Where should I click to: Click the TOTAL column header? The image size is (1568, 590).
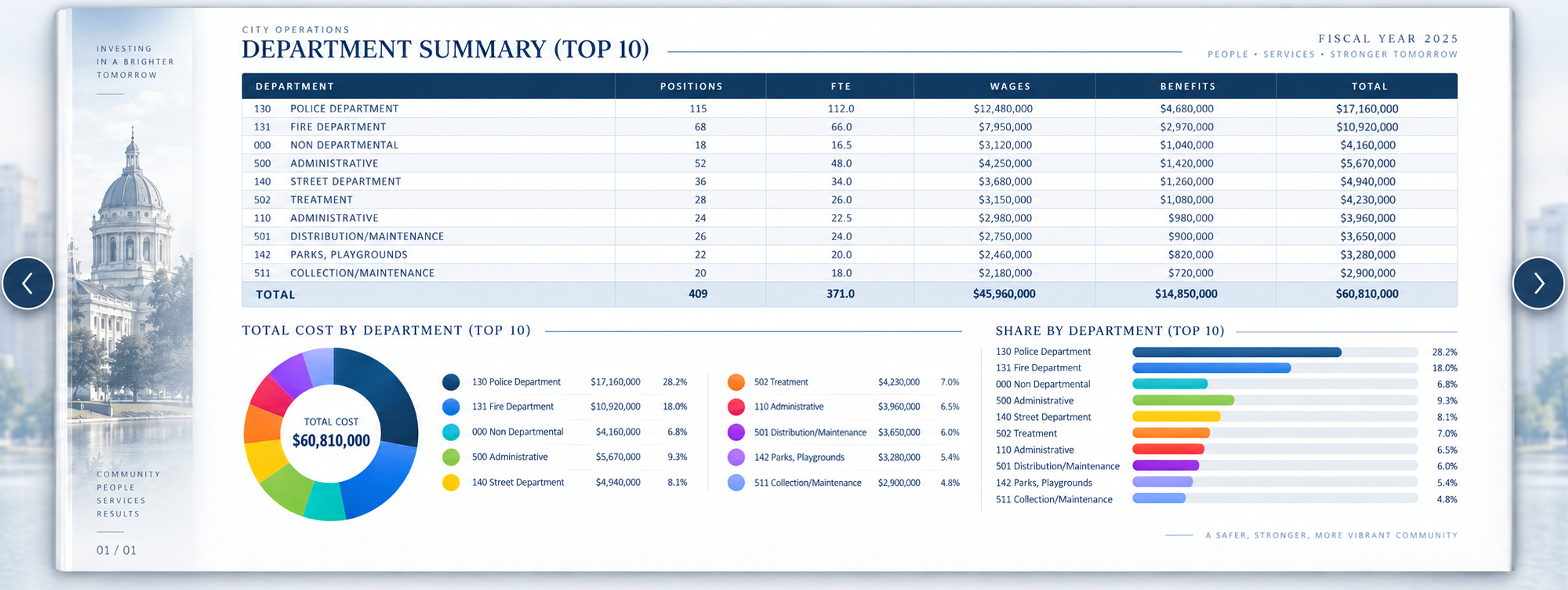pos(1369,87)
